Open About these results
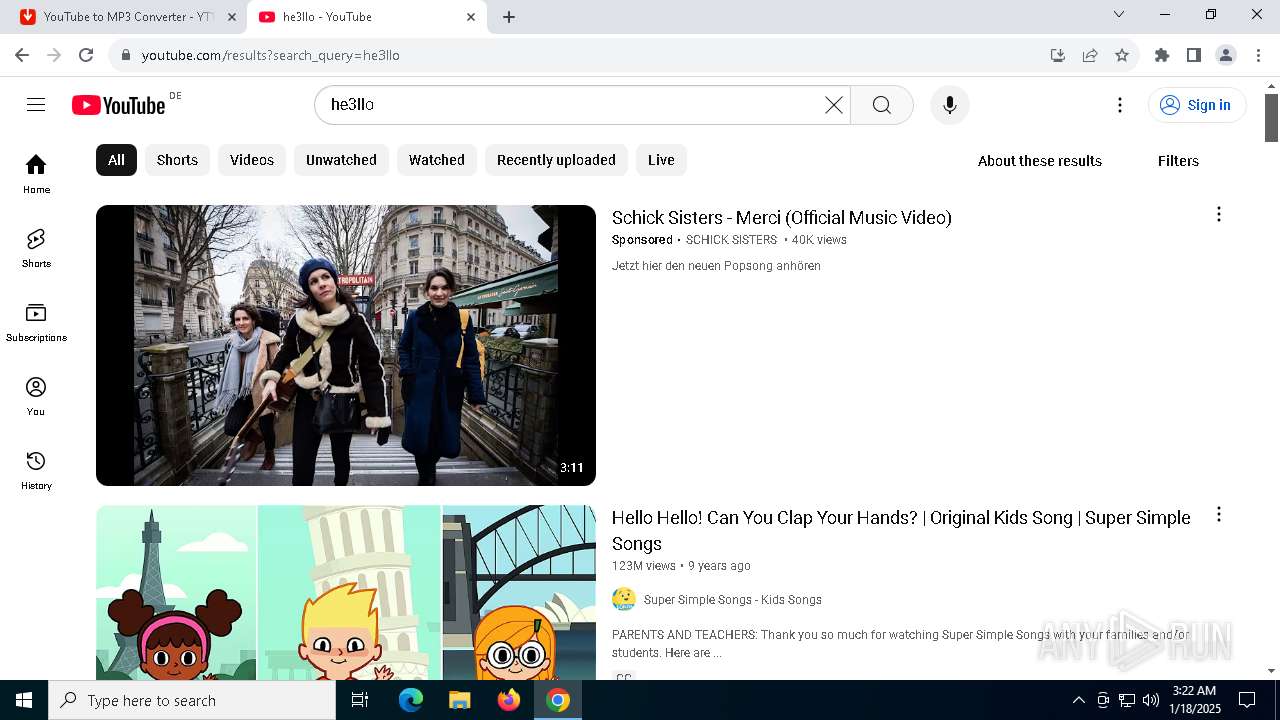 pos(1040,161)
